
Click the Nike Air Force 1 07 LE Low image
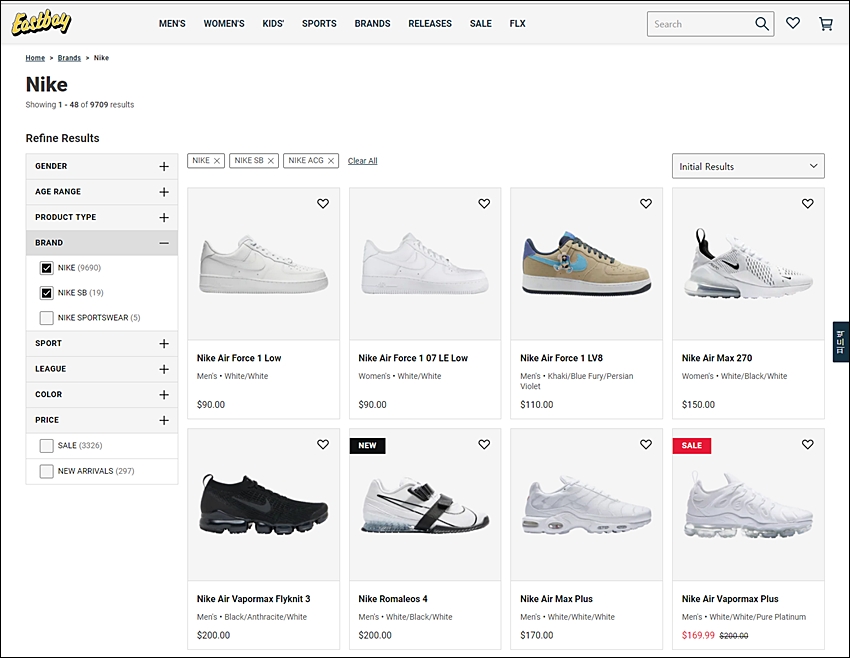[x=425, y=265]
